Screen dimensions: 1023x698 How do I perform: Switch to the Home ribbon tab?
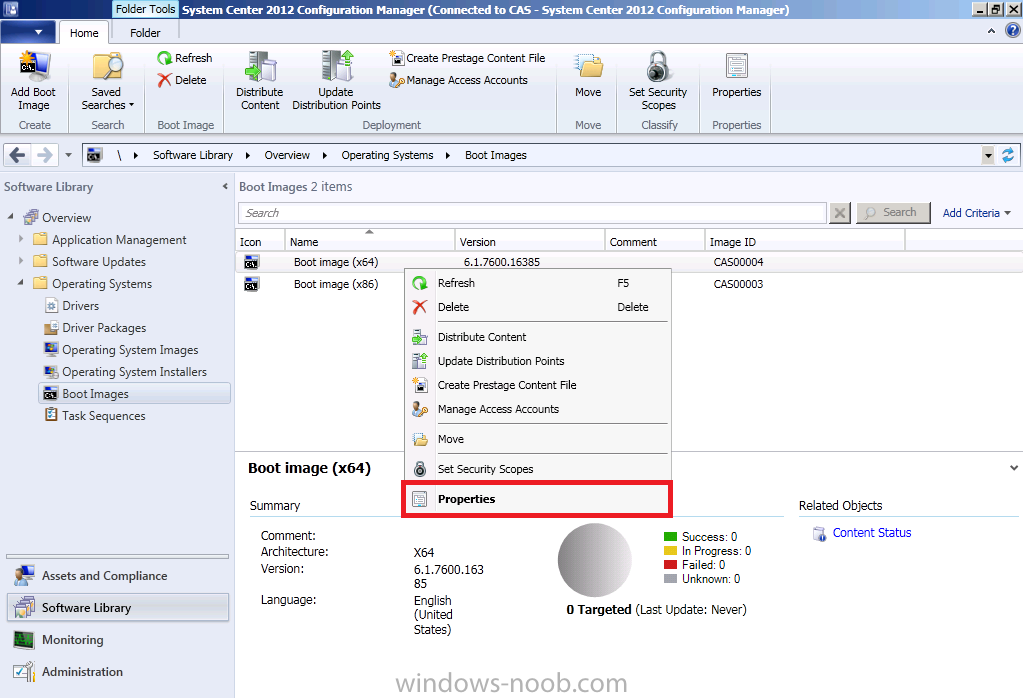pyautogui.click(x=84, y=33)
